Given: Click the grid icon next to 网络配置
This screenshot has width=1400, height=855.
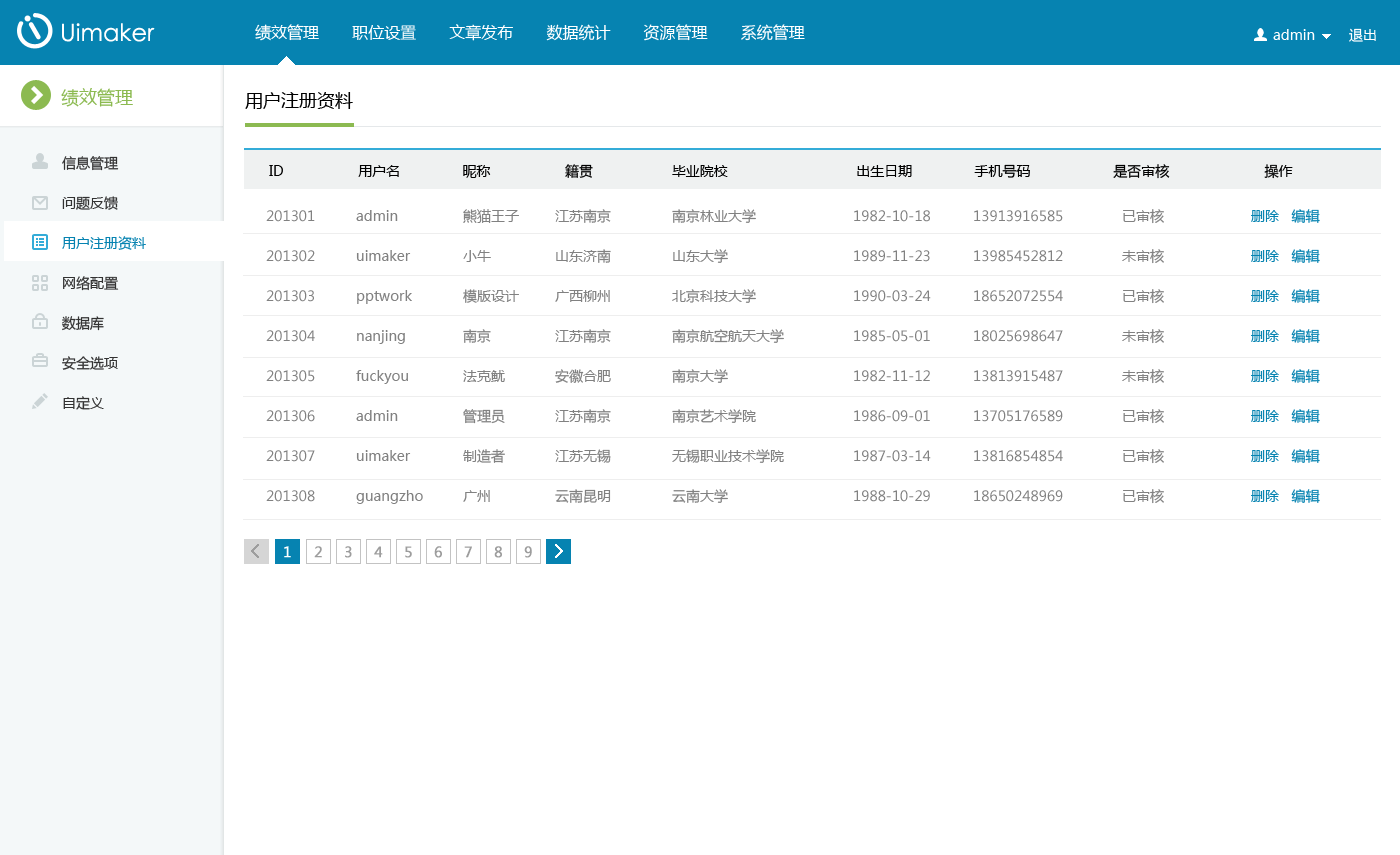Looking at the screenshot, I should pos(40,283).
